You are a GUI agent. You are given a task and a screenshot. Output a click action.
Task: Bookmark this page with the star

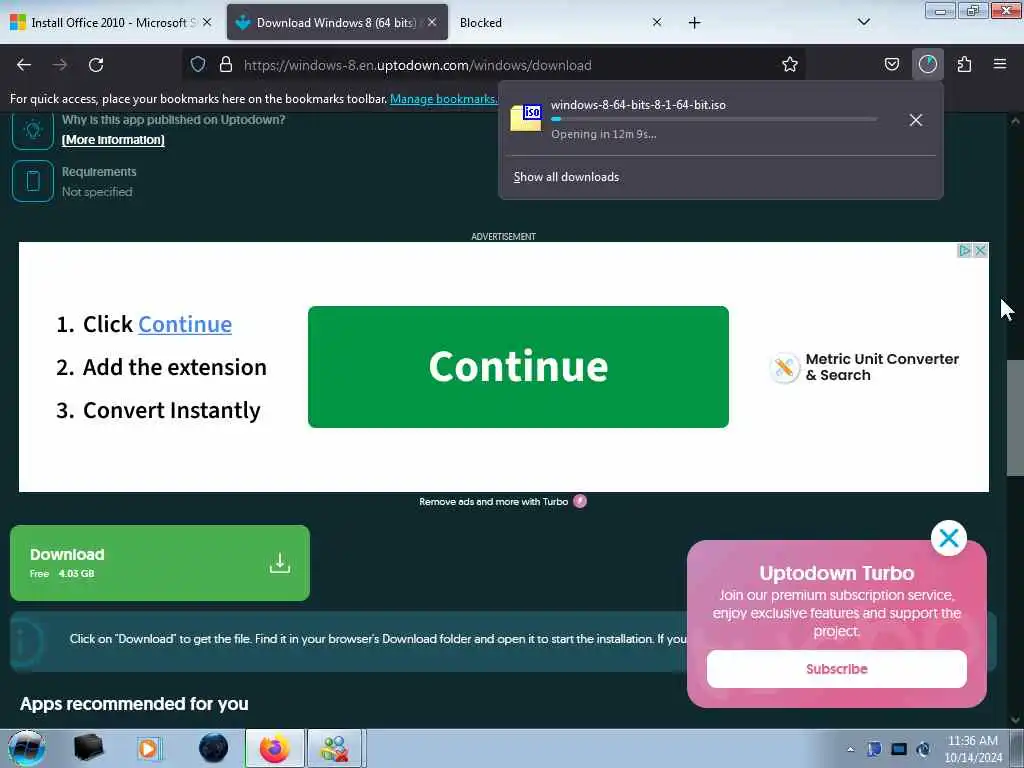790,64
